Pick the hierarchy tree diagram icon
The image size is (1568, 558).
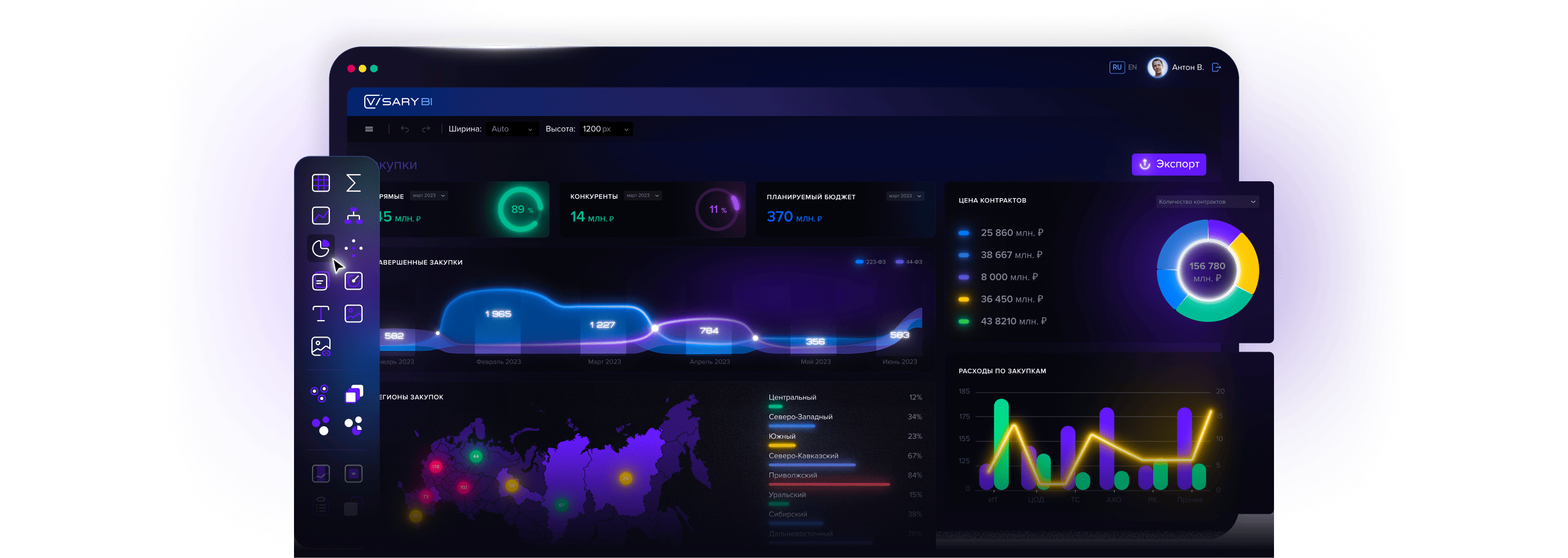[353, 216]
